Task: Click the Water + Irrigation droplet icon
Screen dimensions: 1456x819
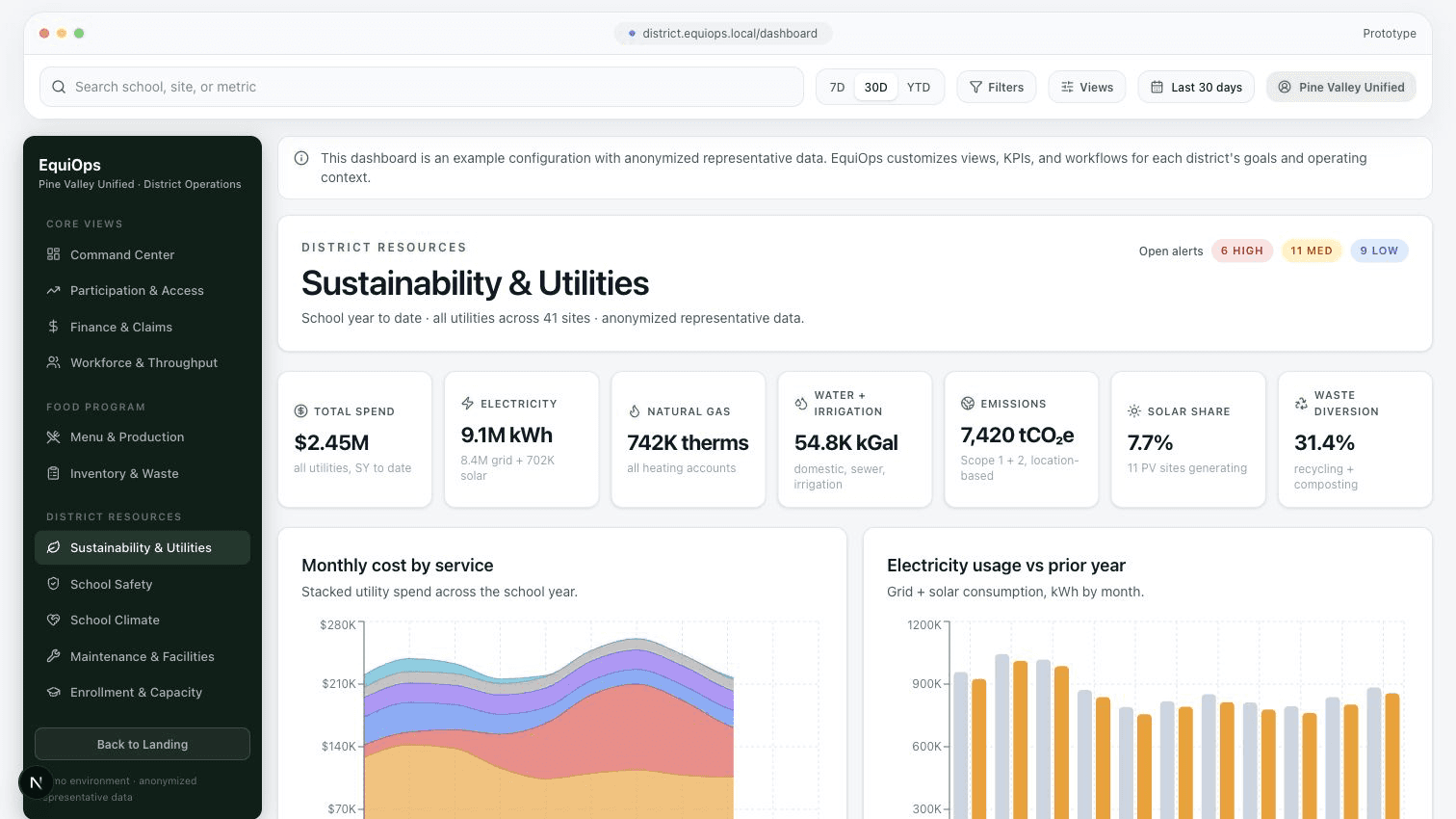Action: (x=800, y=404)
